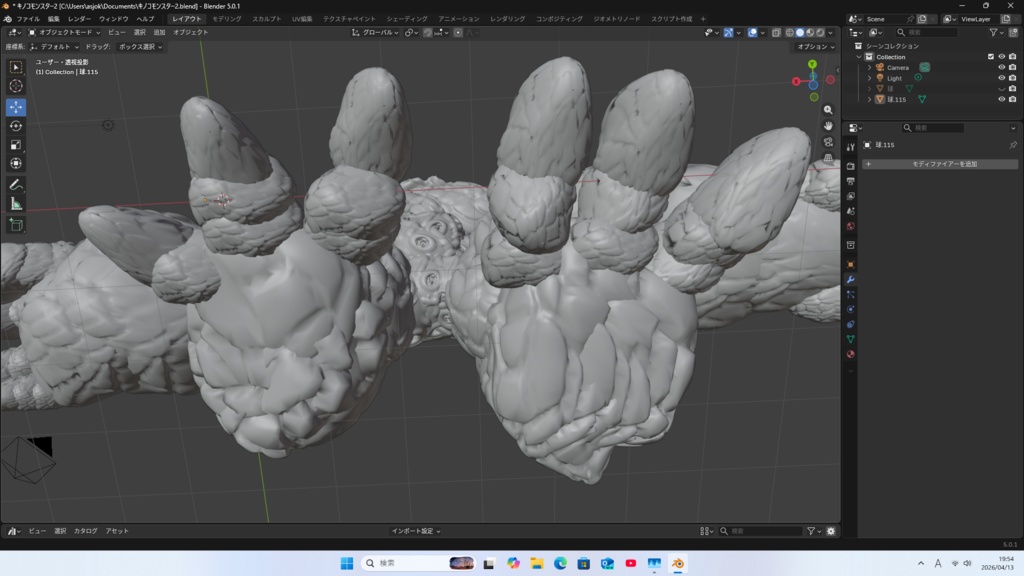Expand the Light item in the outliner
Screen dimensions: 1024x576
[x=870, y=78]
